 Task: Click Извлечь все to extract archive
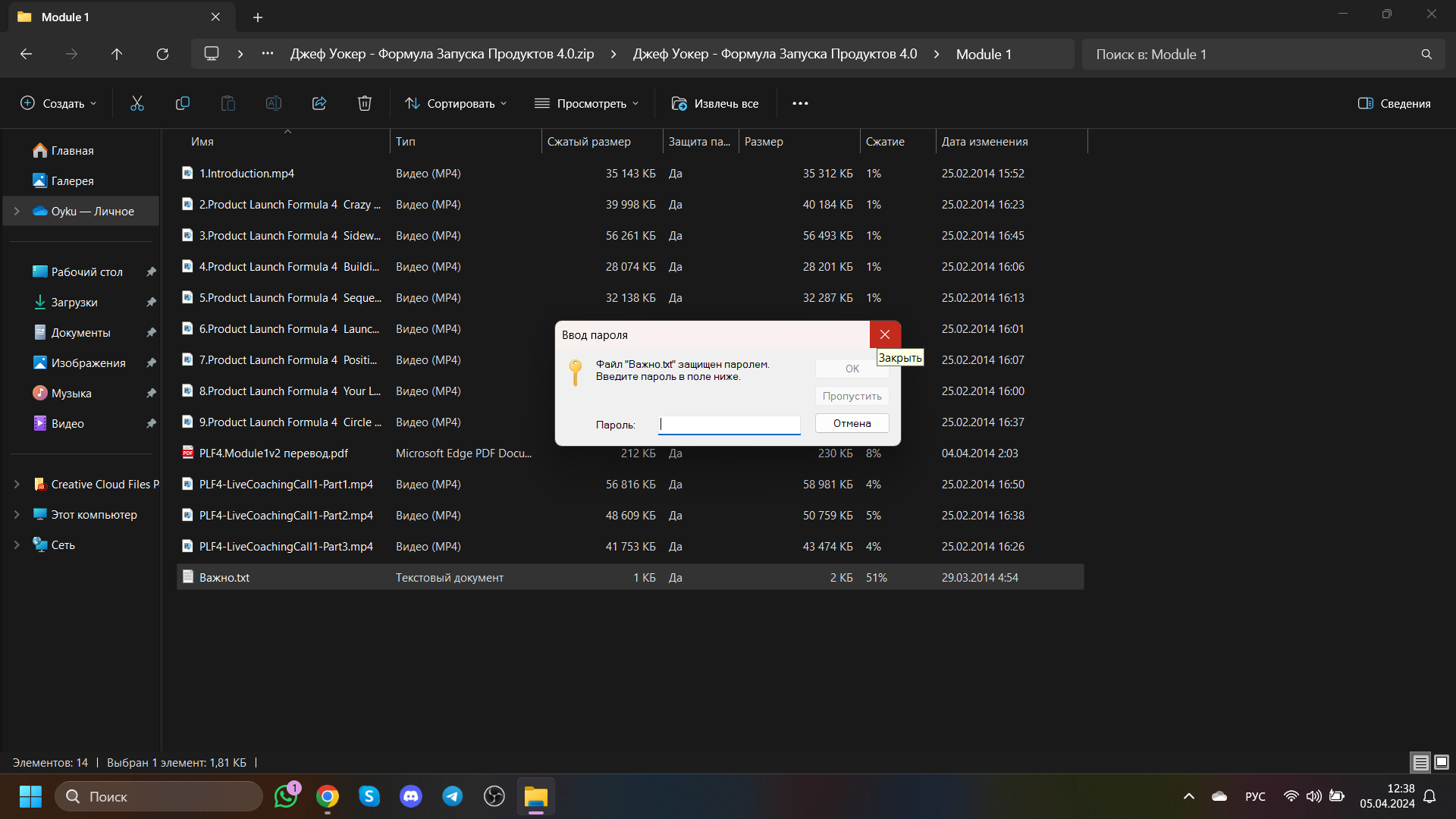(715, 103)
